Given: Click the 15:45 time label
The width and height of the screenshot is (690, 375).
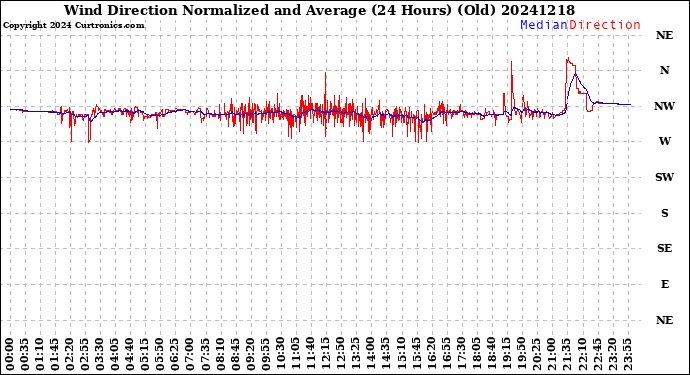Looking at the screenshot, I should tap(416, 355).
